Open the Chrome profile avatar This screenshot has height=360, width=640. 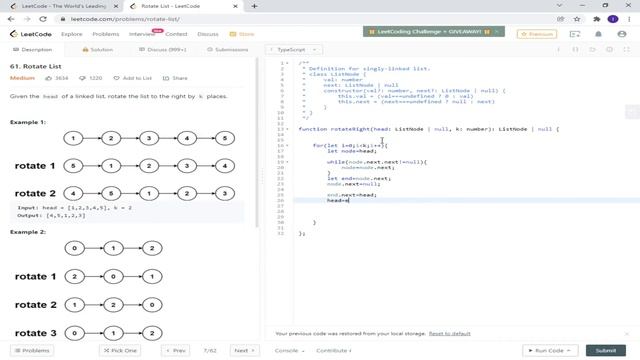pyautogui.click(x=613, y=19)
